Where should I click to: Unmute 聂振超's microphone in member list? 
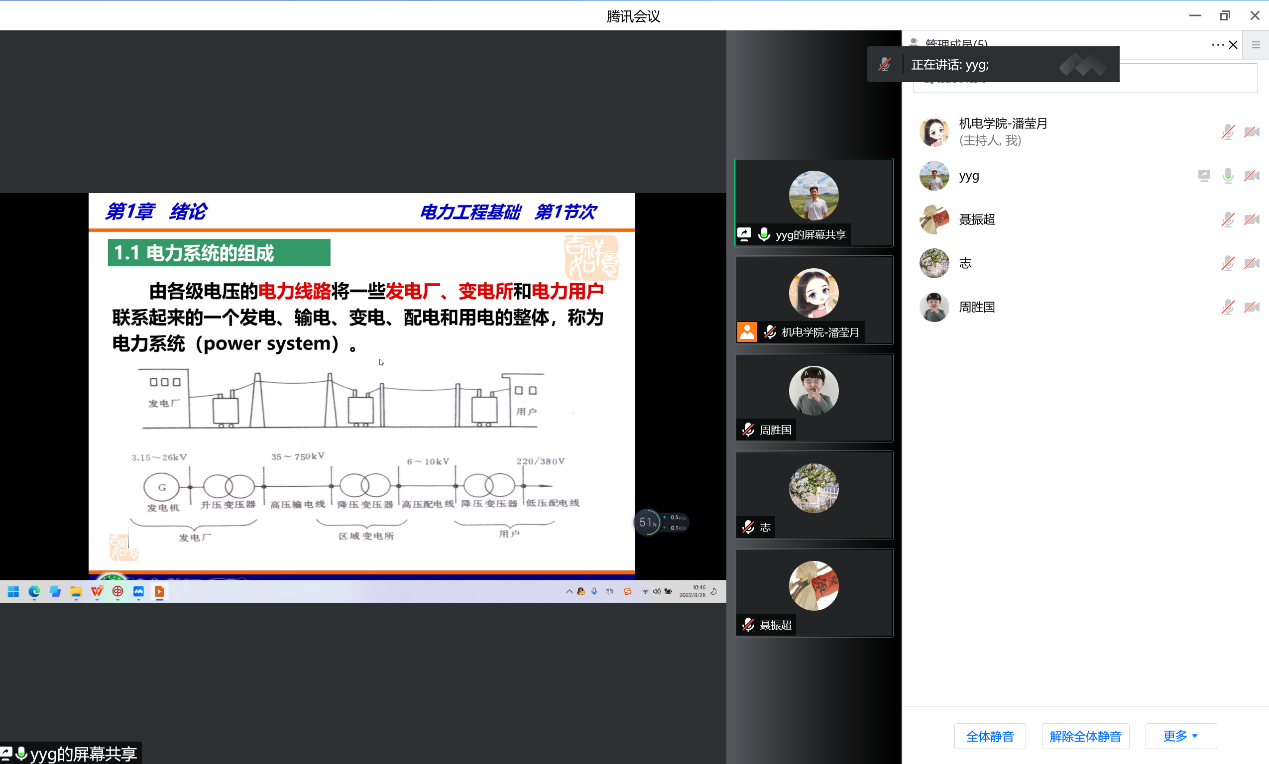(1228, 220)
